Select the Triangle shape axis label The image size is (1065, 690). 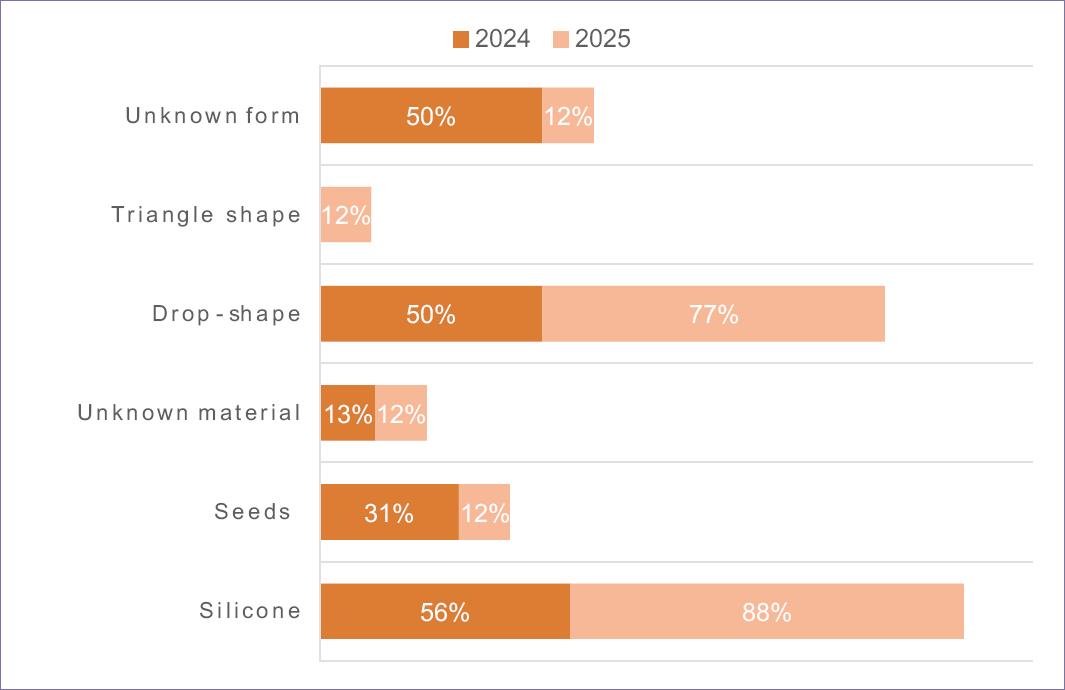click(206, 215)
